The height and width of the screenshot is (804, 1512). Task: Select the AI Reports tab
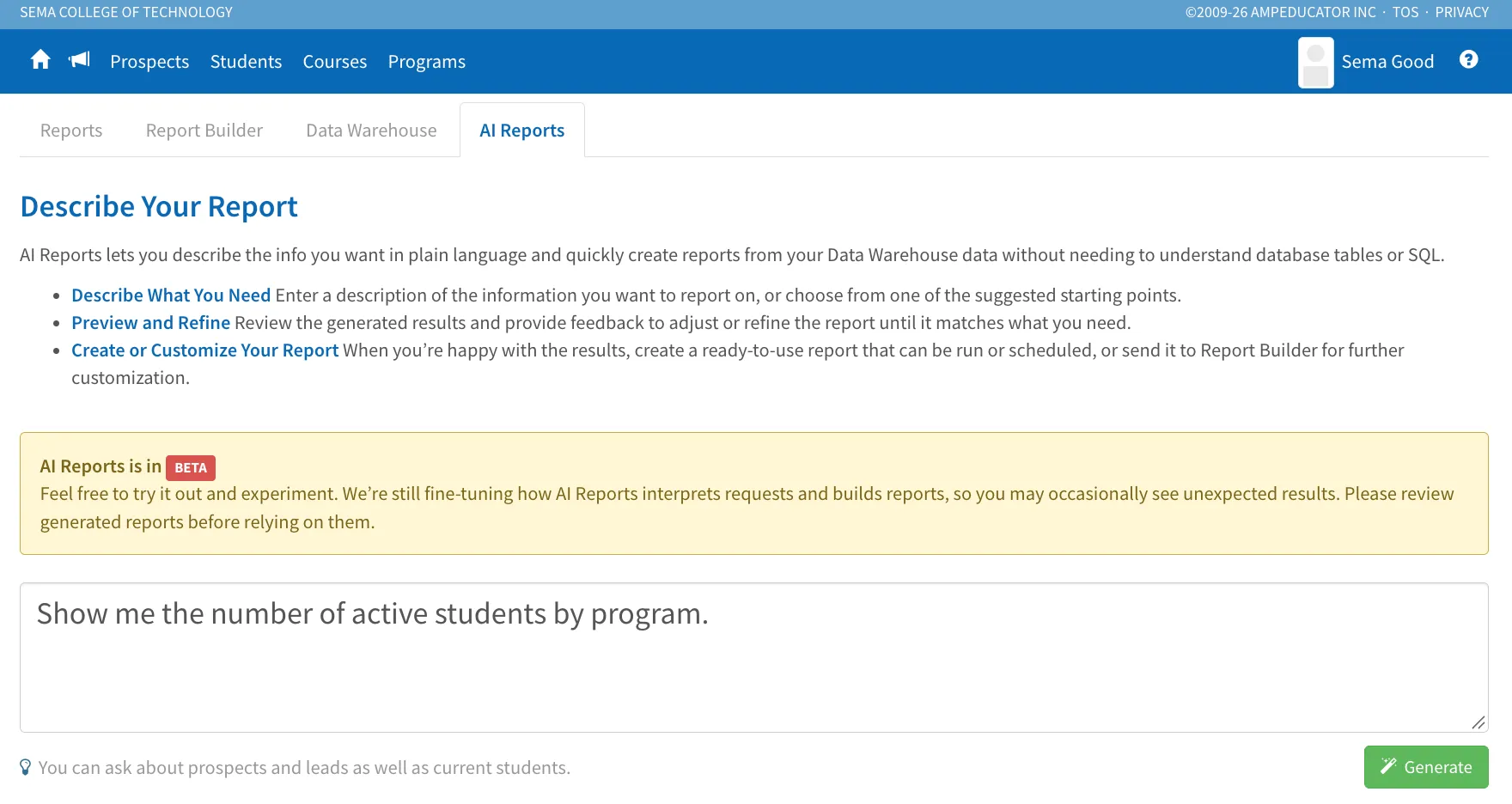(522, 131)
